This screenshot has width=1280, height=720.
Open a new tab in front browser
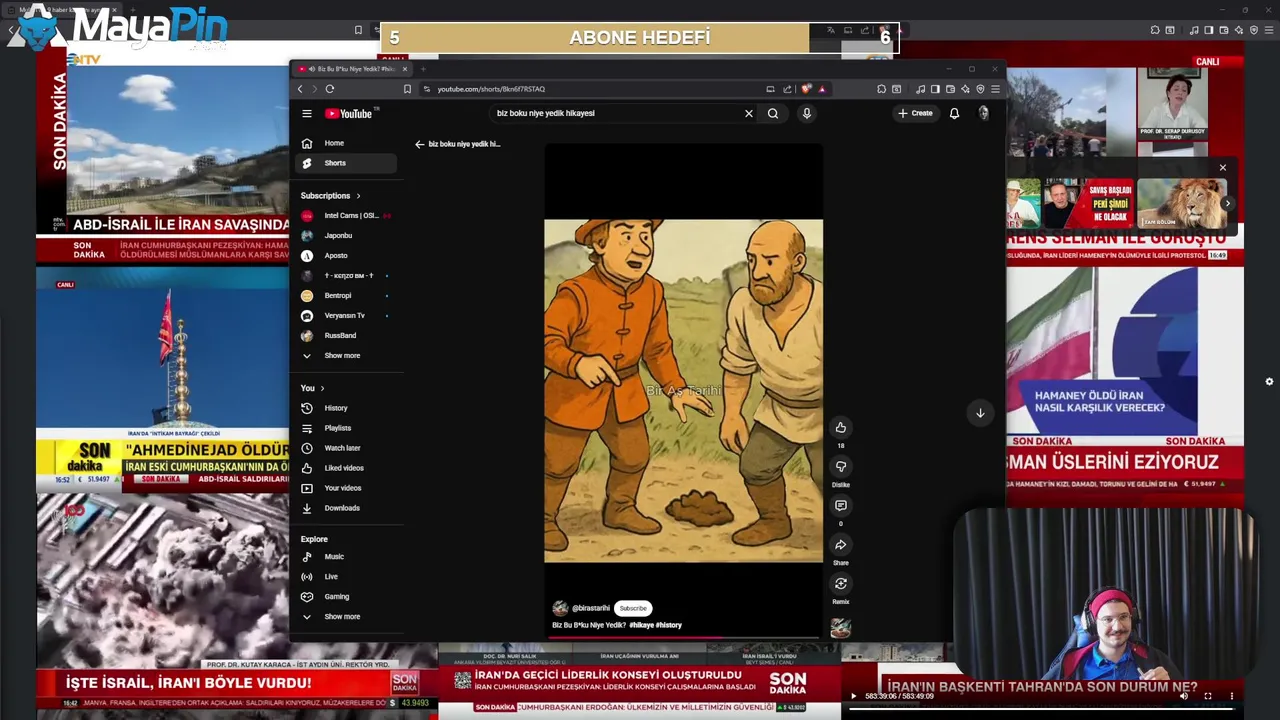click(x=423, y=69)
